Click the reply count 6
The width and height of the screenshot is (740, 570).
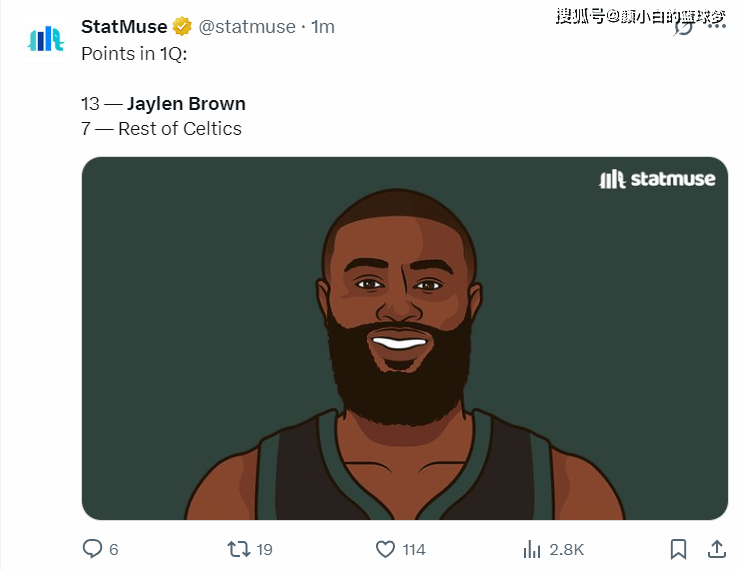coord(114,550)
